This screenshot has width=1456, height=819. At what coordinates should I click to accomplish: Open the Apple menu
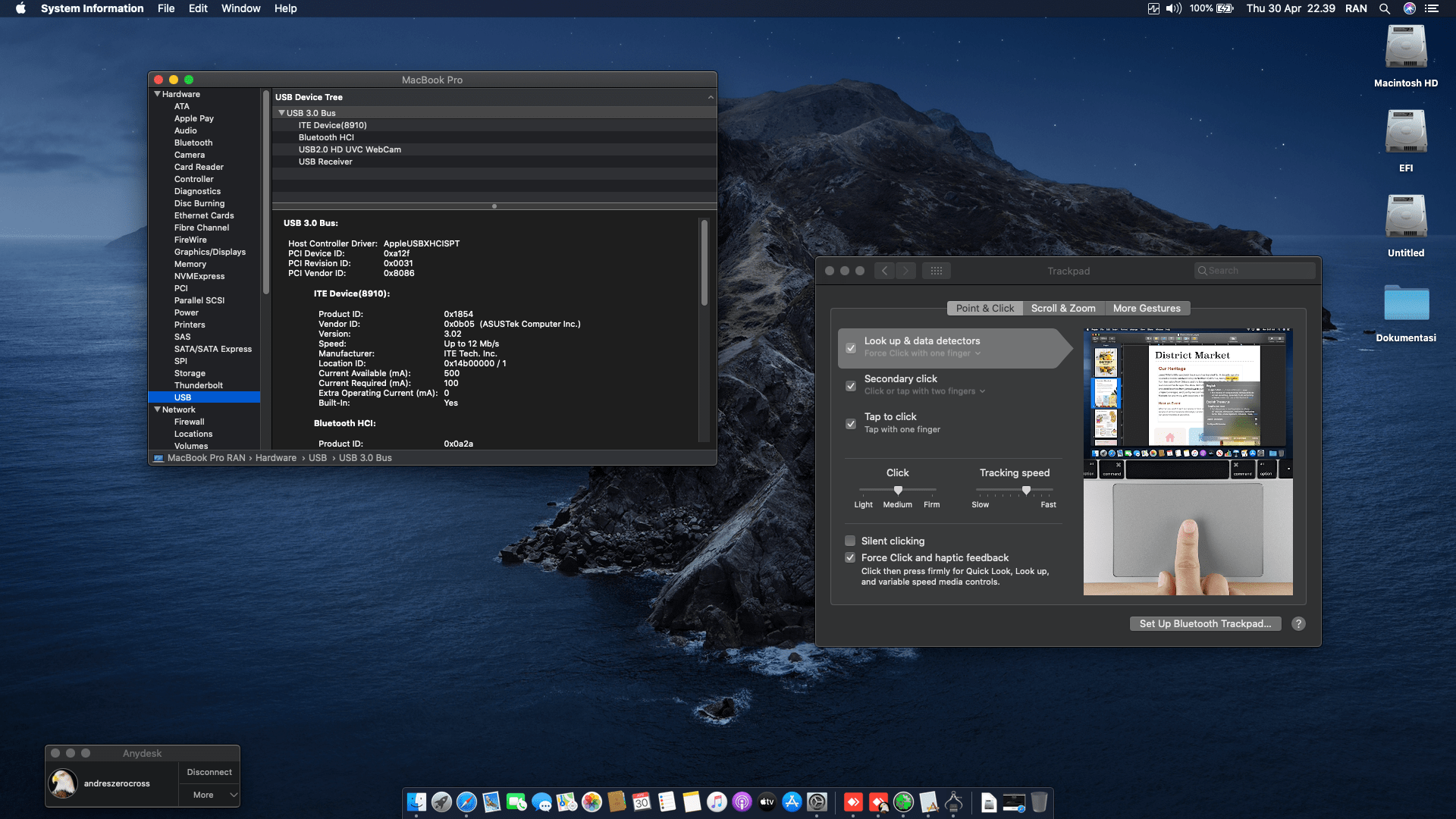(20, 8)
